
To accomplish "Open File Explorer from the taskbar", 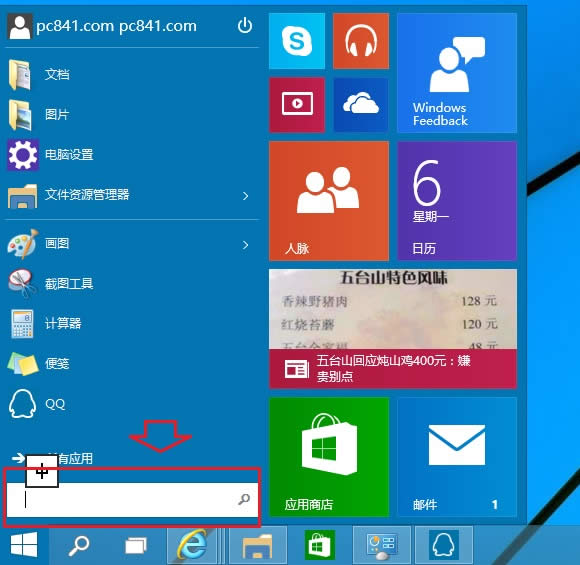I will tap(257, 545).
